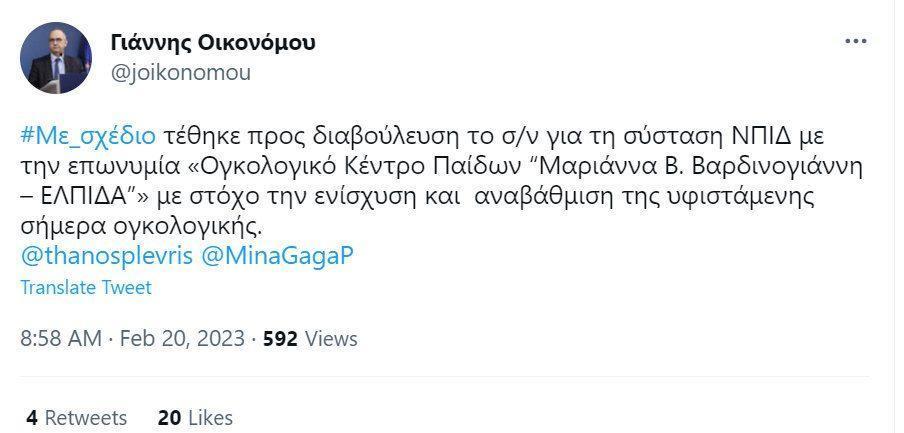This screenshot has width=904, height=433.
Task: Open the @joikonomou handle link
Action: [x=181, y=72]
